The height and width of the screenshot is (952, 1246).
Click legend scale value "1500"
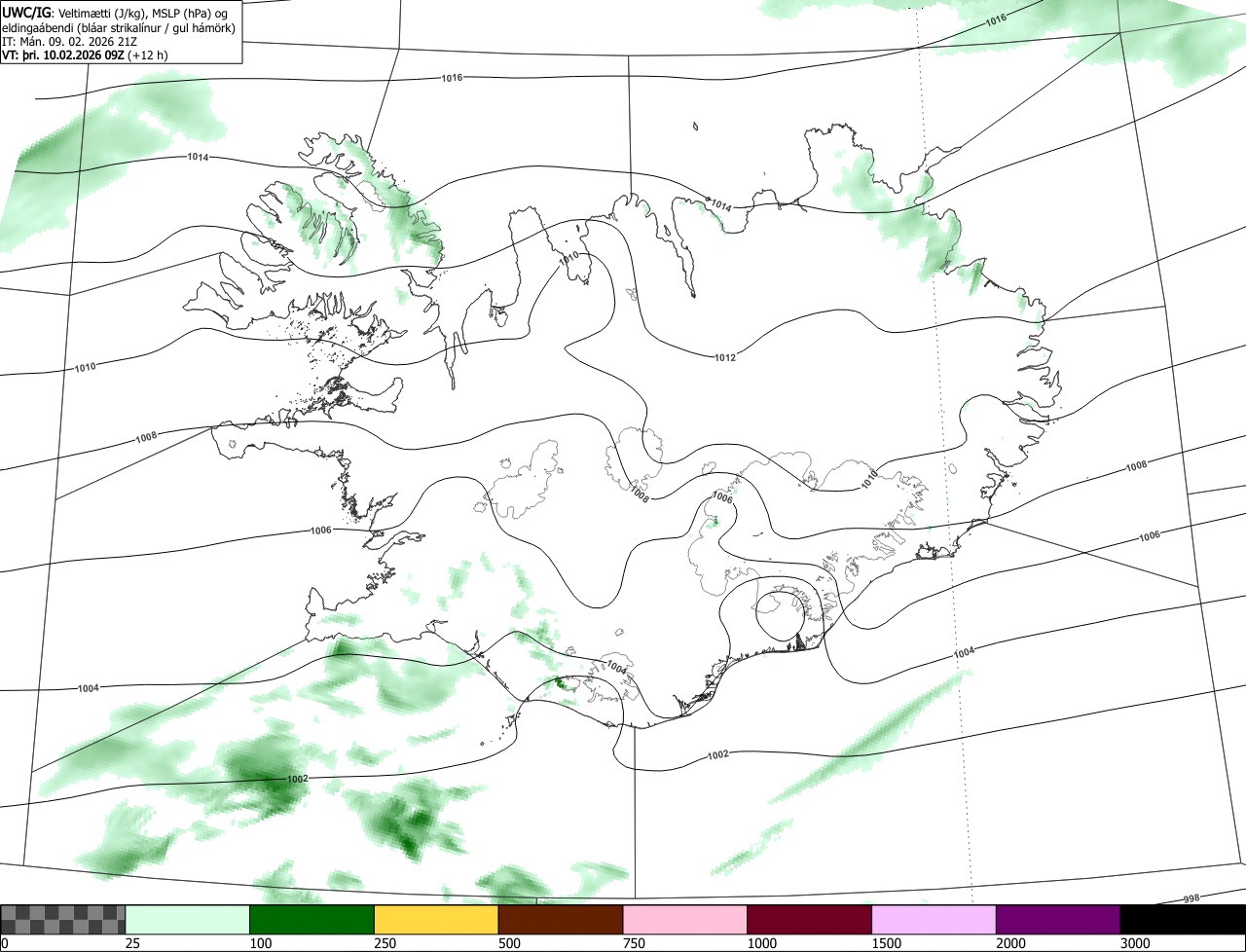tap(887, 943)
